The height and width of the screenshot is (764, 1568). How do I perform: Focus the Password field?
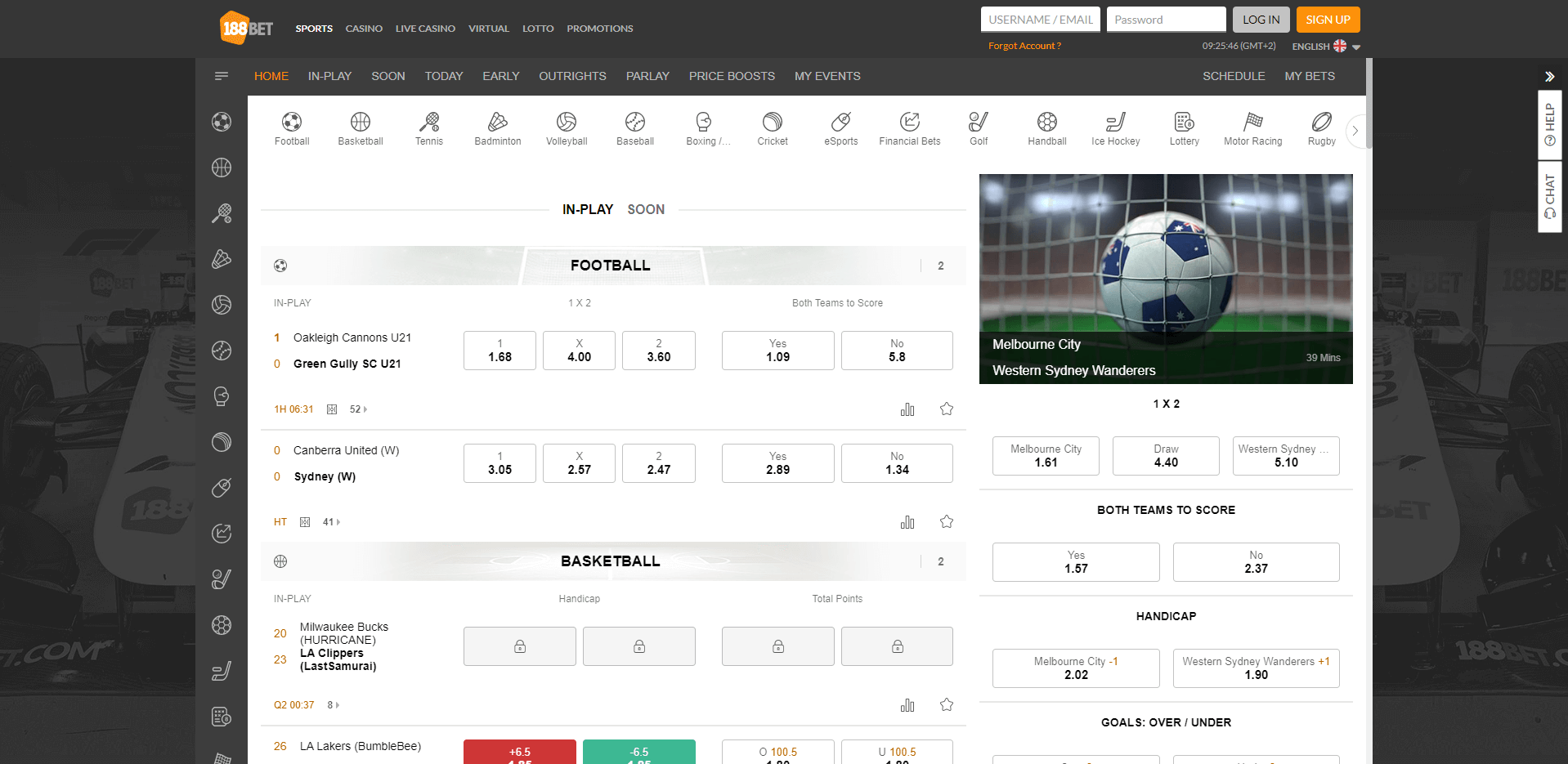(x=1166, y=20)
